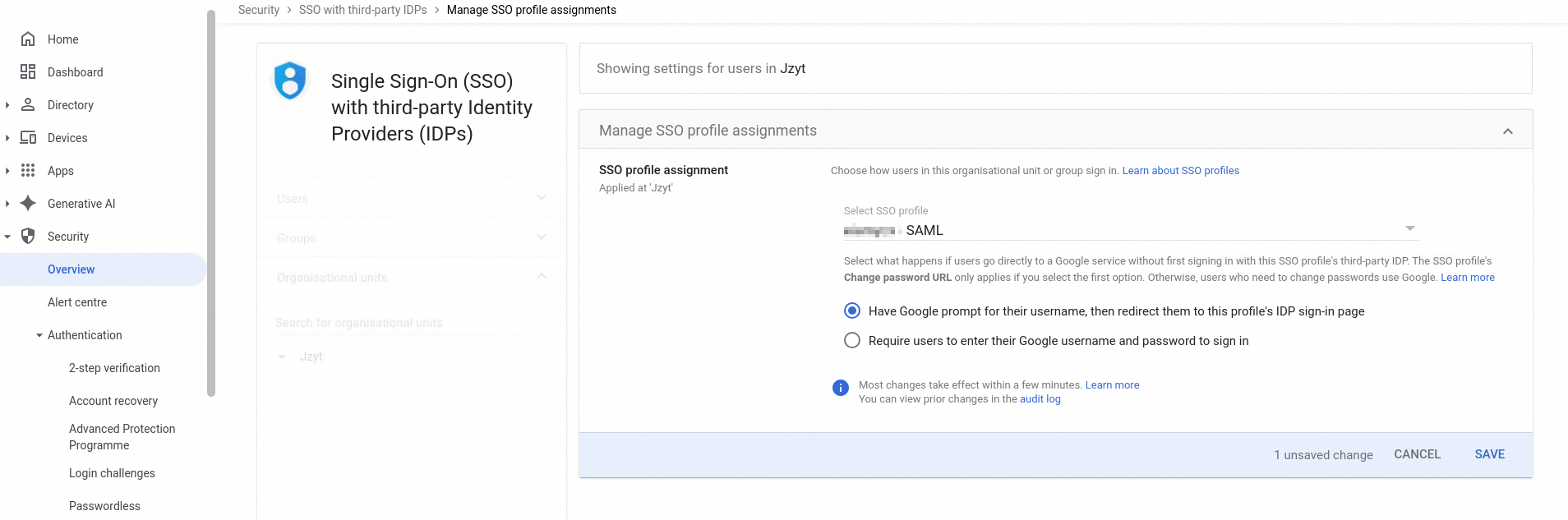The image size is (1568, 520).
Task: Select the Jzyt organisational unit
Action: [311, 357]
